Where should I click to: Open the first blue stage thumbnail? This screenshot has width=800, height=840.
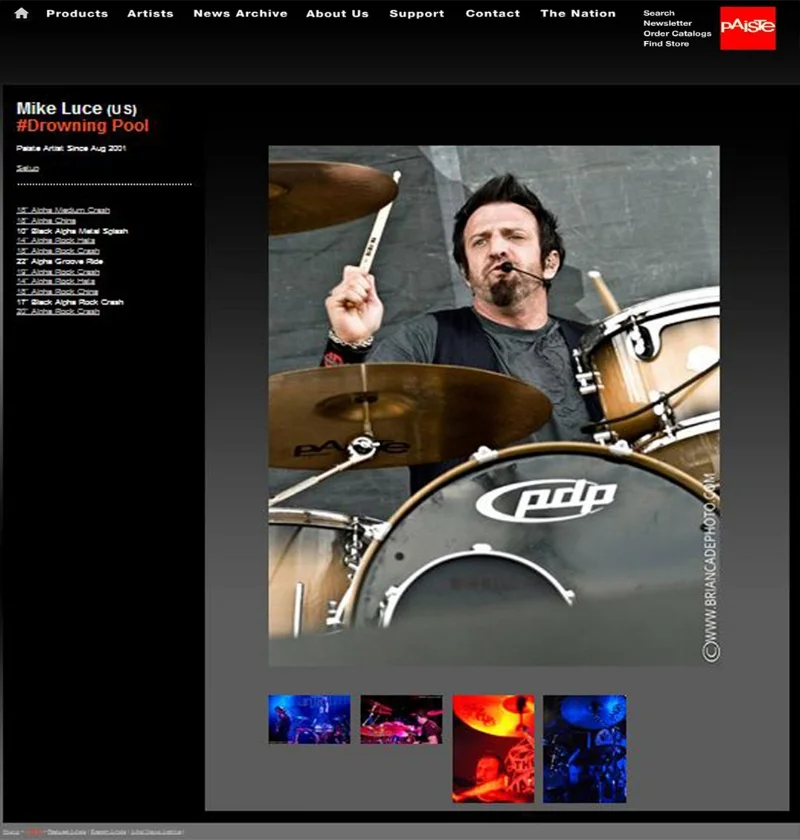click(x=309, y=719)
